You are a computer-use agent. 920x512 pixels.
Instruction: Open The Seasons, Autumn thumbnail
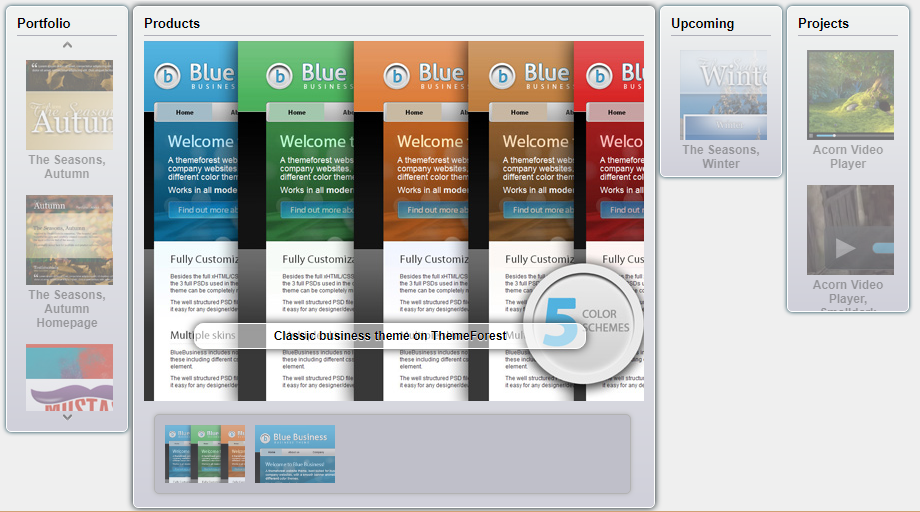click(69, 104)
